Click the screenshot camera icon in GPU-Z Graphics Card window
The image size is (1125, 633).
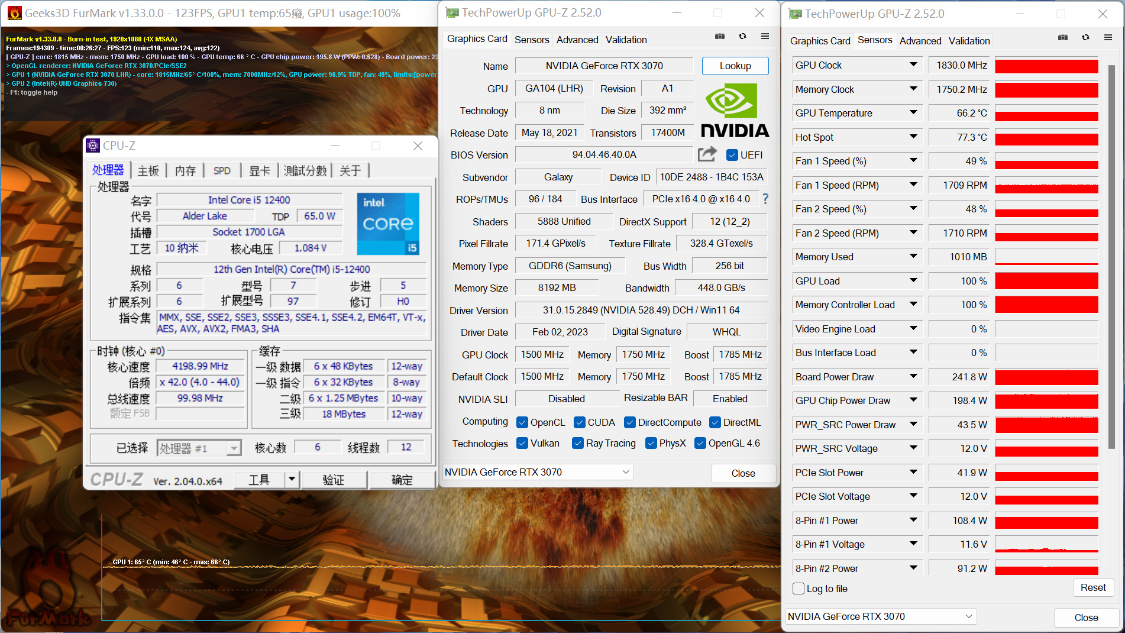(x=720, y=37)
